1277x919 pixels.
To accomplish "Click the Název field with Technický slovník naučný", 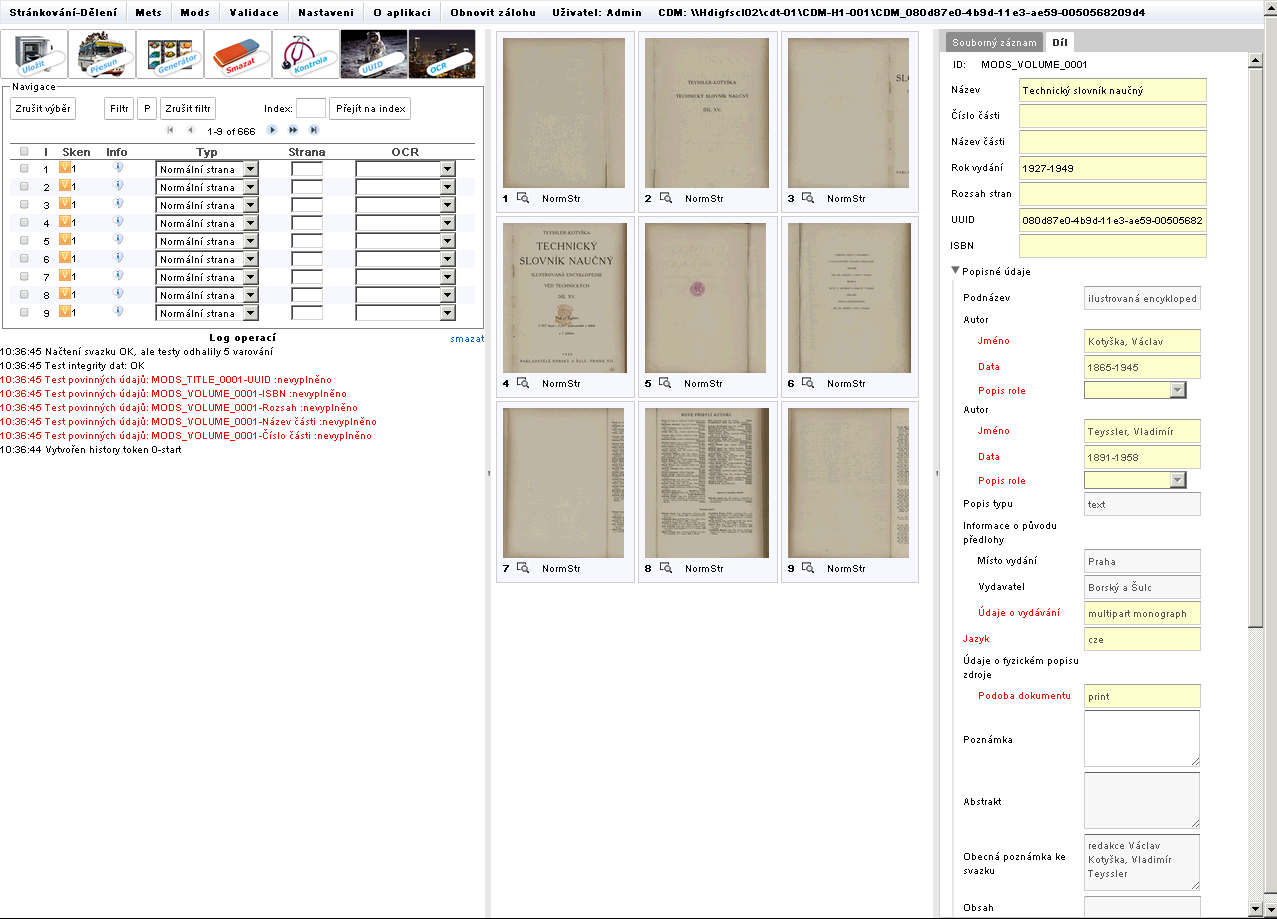I will [1113, 90].
